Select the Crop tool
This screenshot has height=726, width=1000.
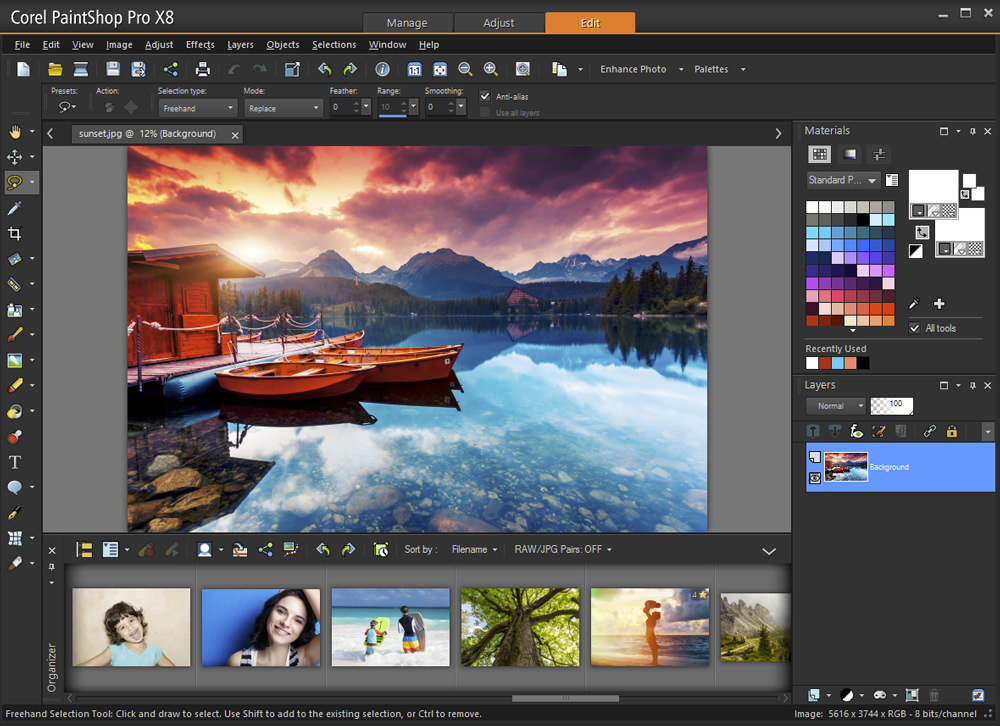[x=15, y=234]
